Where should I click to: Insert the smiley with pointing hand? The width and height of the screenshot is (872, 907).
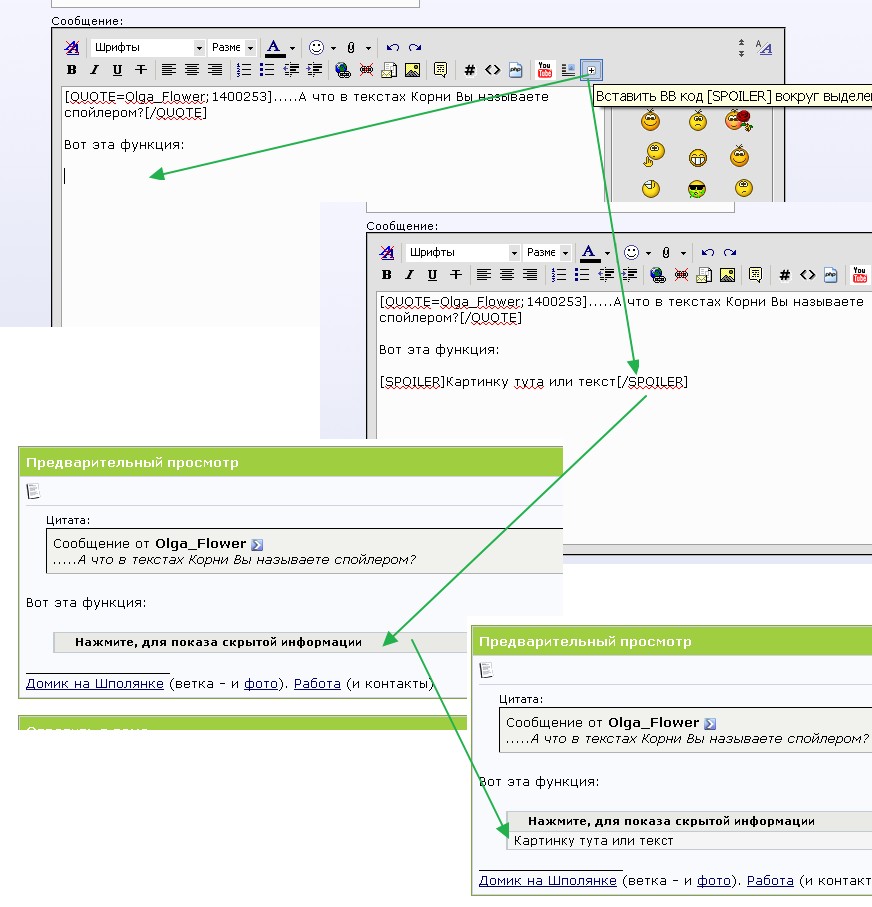[x=654, y=154]
